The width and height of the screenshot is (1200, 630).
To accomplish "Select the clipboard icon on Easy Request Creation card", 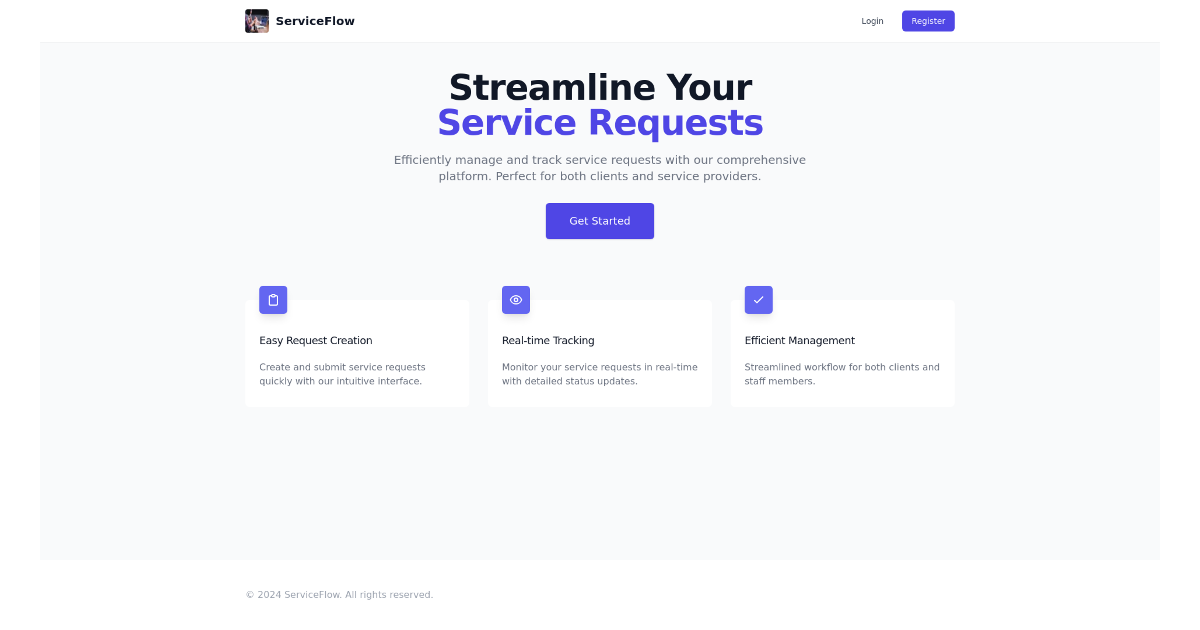I will point(273,299).
